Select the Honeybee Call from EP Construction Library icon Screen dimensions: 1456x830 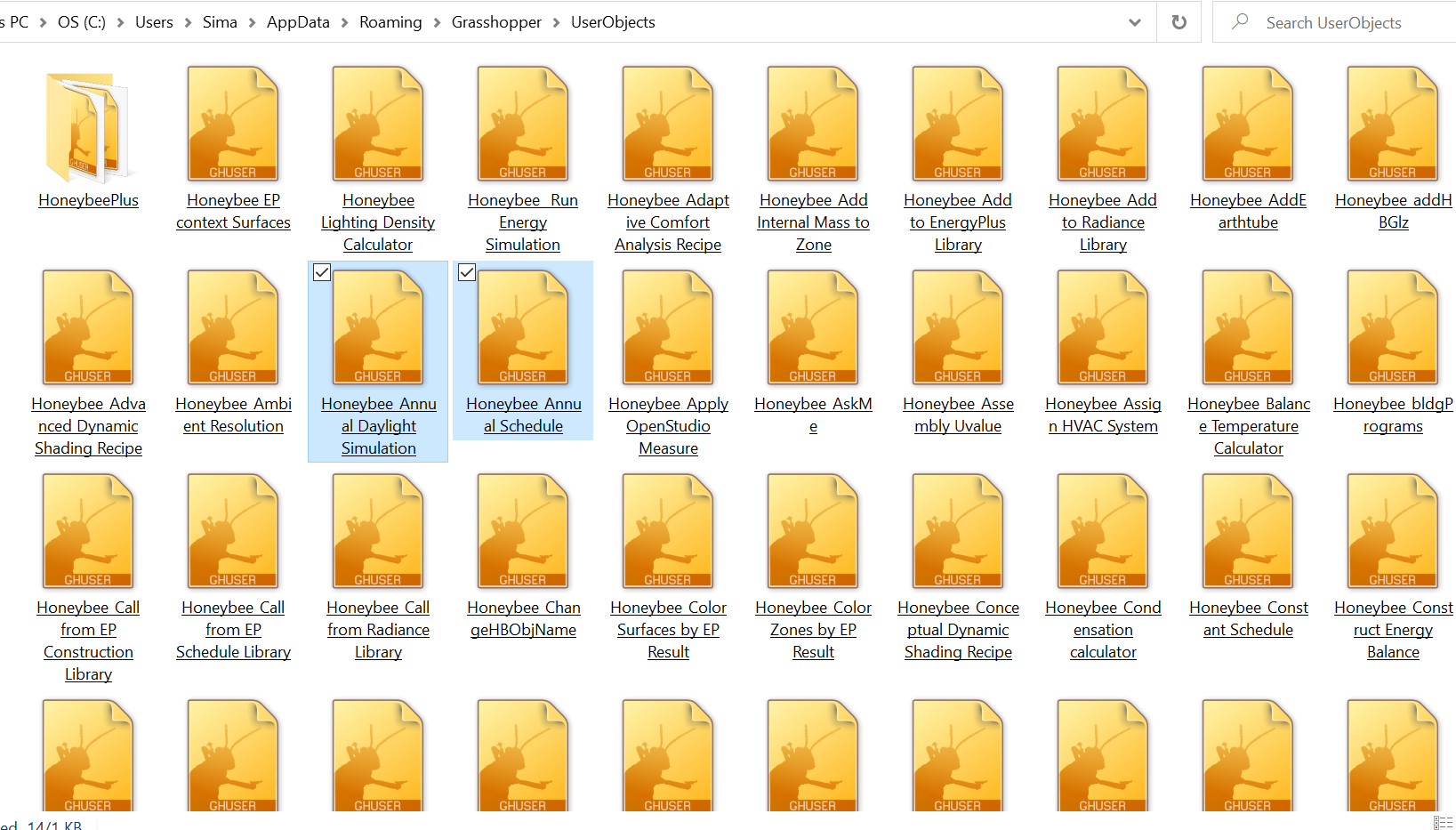(x=88, y=531)
